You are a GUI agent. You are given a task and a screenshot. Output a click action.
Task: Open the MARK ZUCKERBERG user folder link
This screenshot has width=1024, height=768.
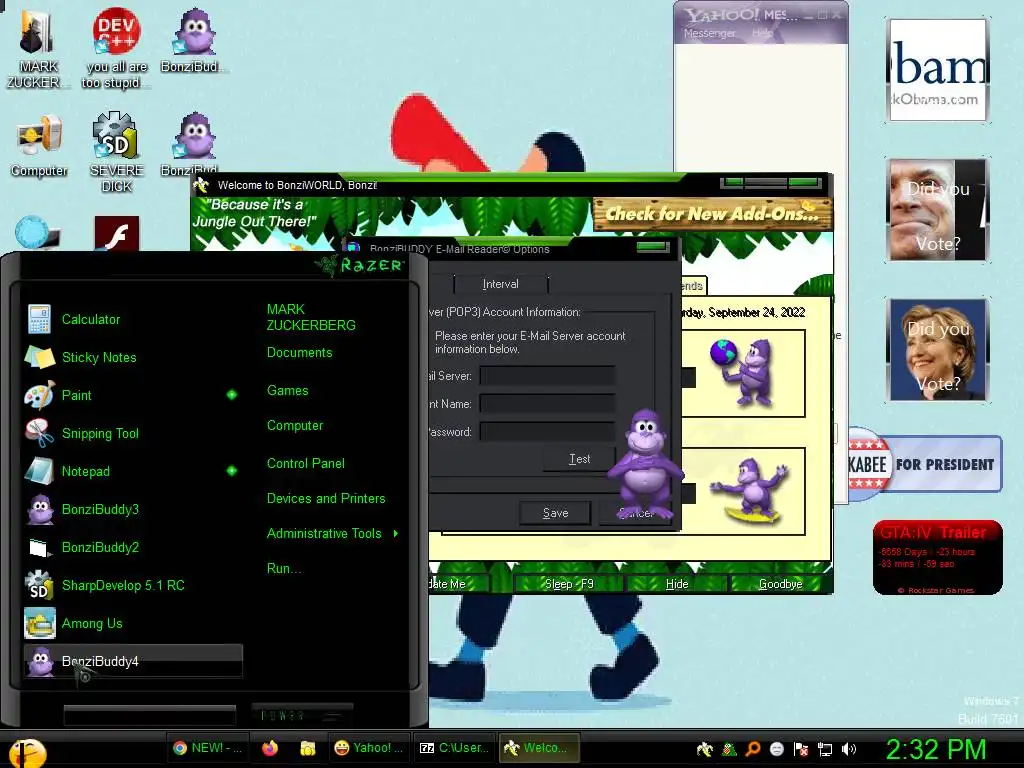[311, 317]
